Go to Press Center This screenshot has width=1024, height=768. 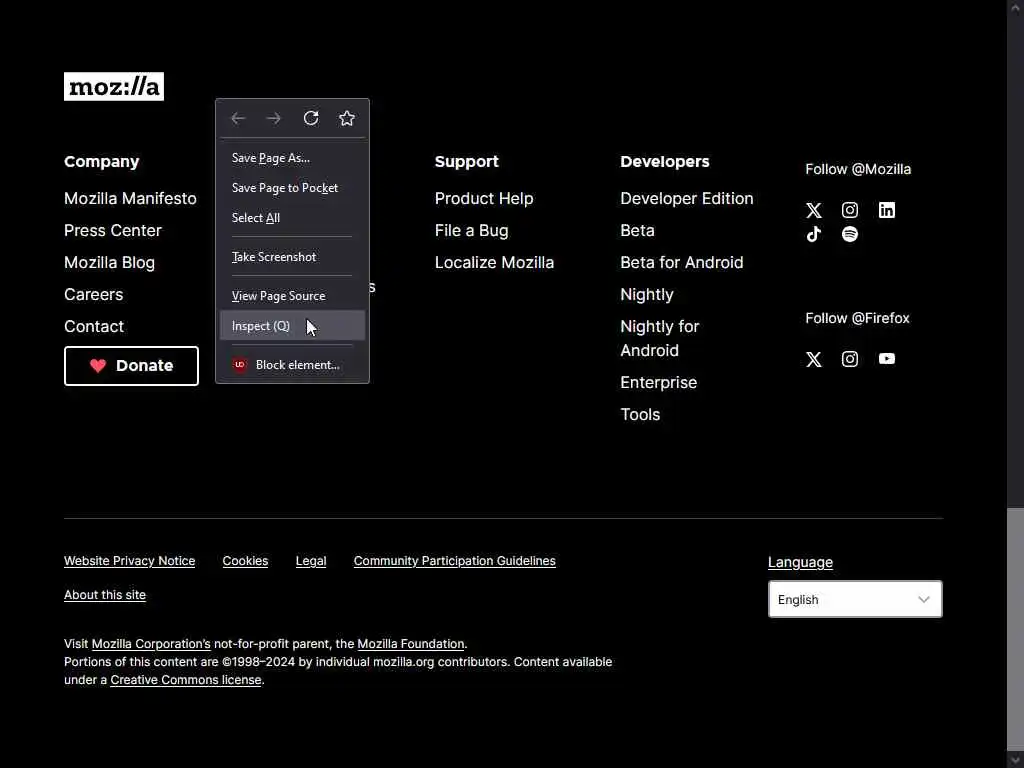tap(112, 231)
